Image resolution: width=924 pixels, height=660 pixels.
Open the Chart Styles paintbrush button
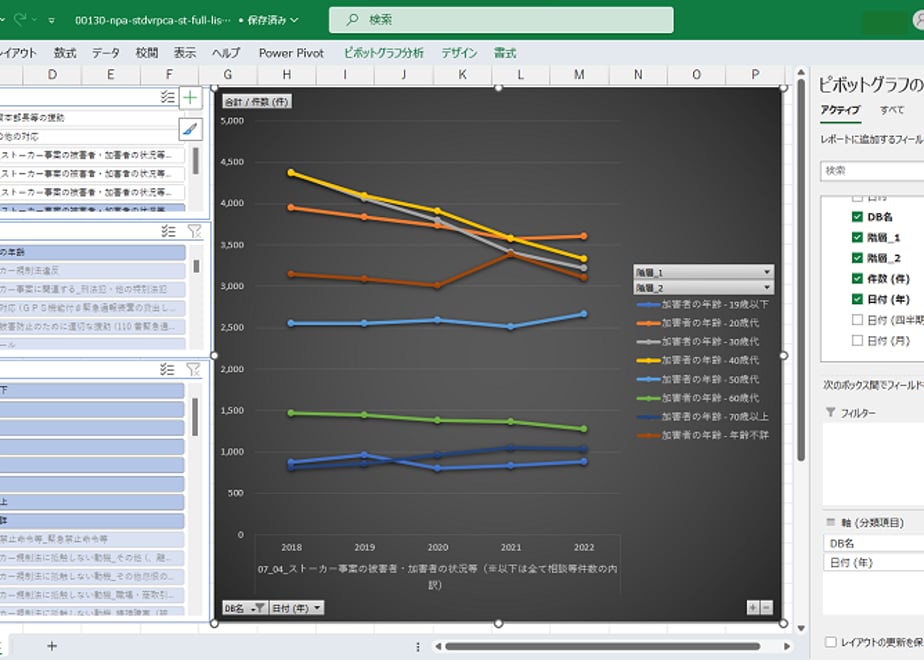[190, 128]
